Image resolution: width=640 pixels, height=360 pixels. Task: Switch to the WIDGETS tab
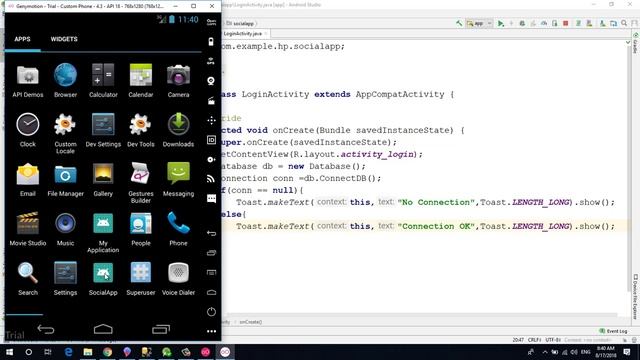tap(64, 39)
